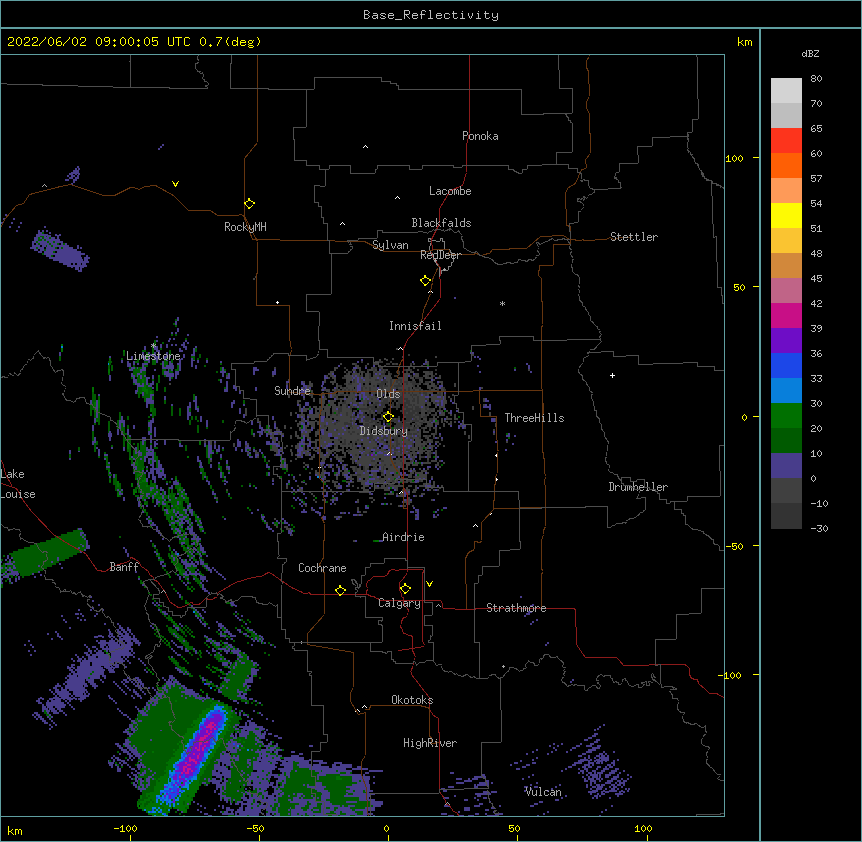Viewport: 862px width, 842px height.
Task: Click the Lake Louise label
Action: tap(18, 484)
